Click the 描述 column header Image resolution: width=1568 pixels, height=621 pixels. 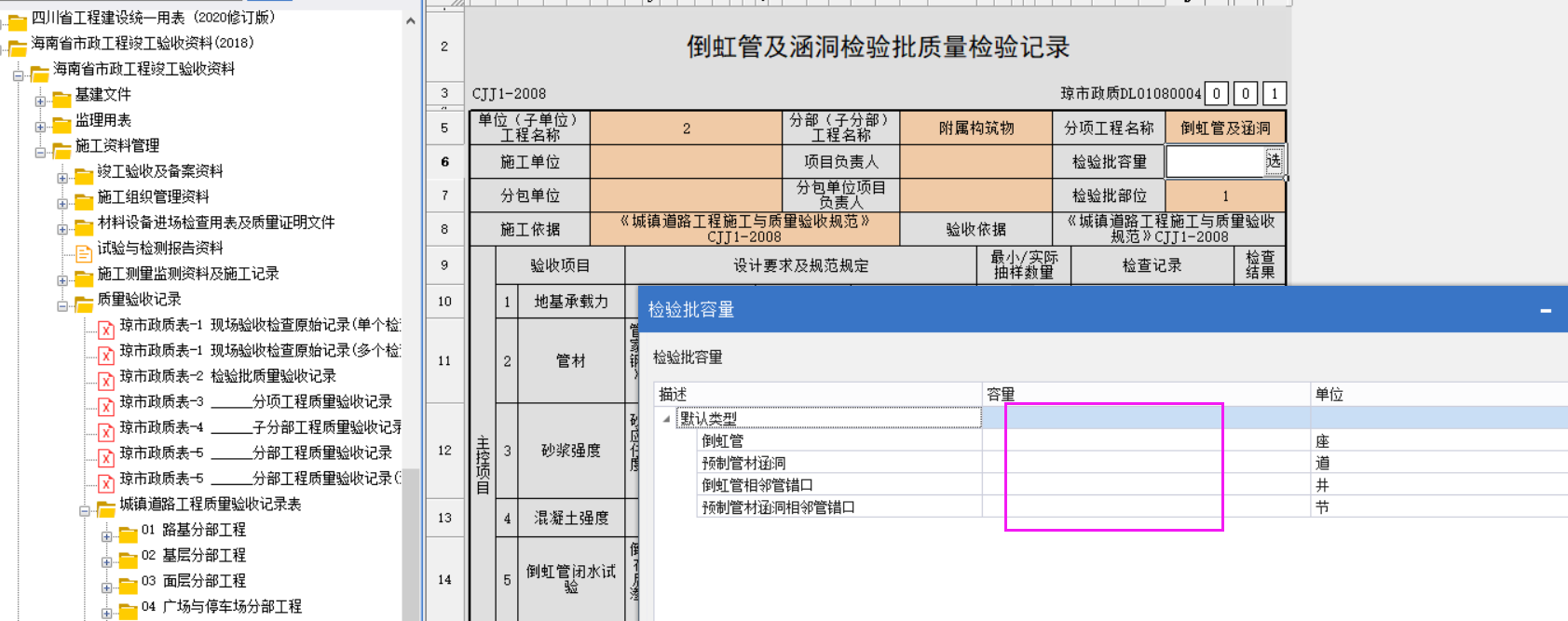(x=819, y=395)
